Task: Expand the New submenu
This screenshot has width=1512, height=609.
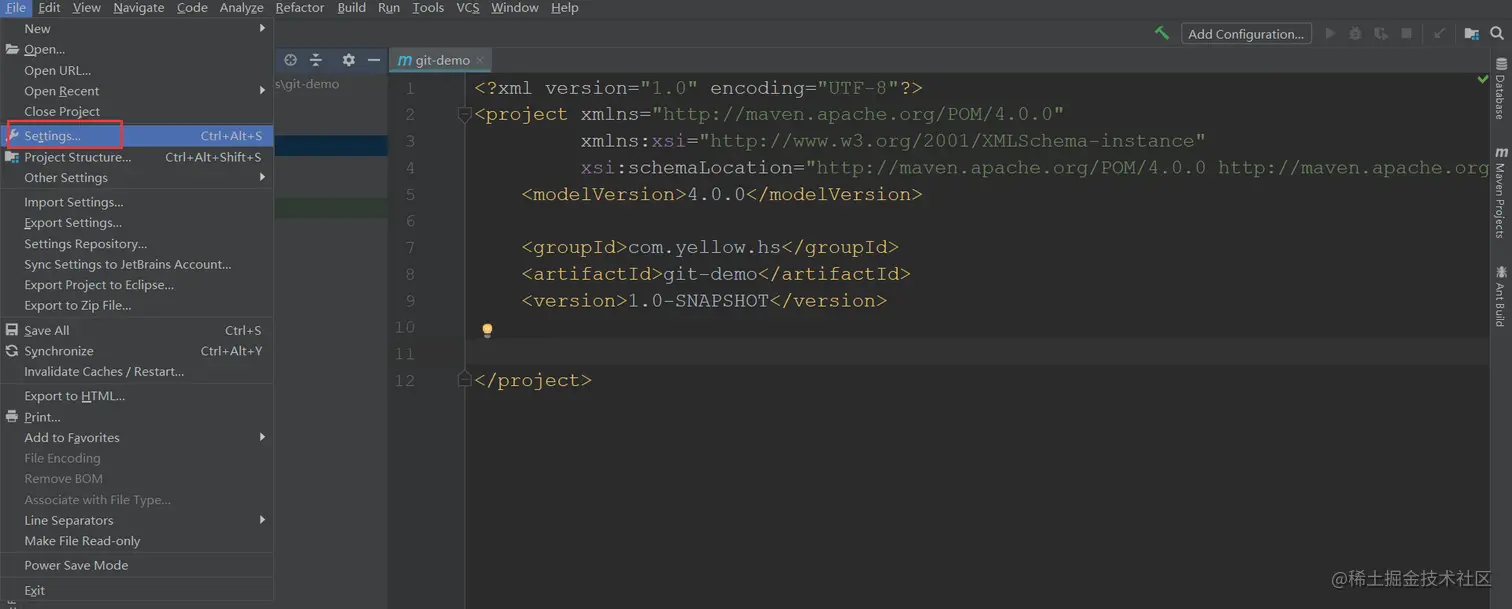Action: (137, 28)
